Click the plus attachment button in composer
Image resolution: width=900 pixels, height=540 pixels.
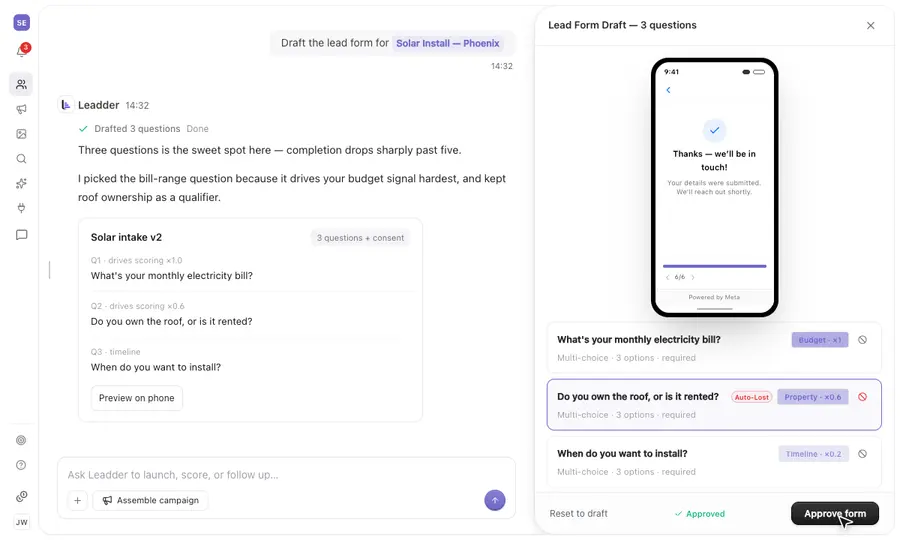pyautogui.click(x=77, y=500)
